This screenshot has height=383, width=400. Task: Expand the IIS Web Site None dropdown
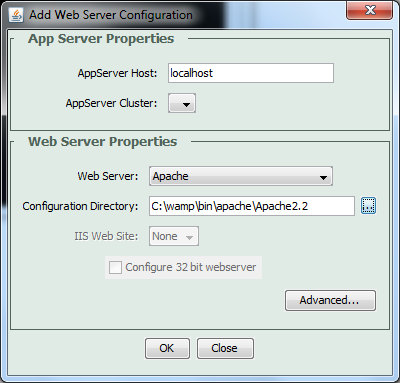[174, 236]
